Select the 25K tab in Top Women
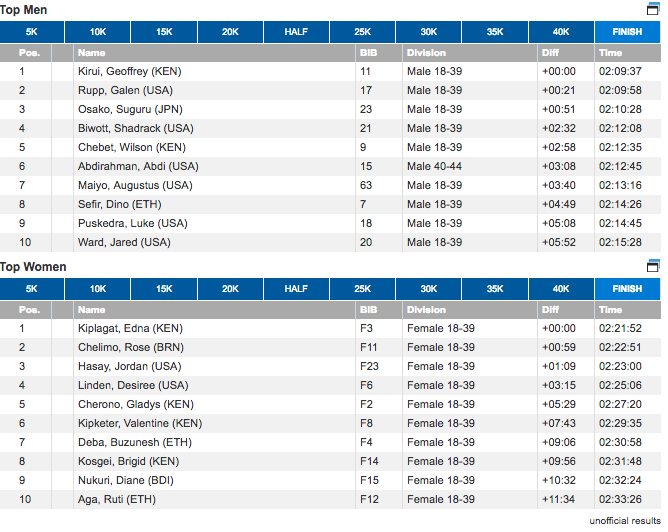The image size is (668, 532). (x=362, y=289)
